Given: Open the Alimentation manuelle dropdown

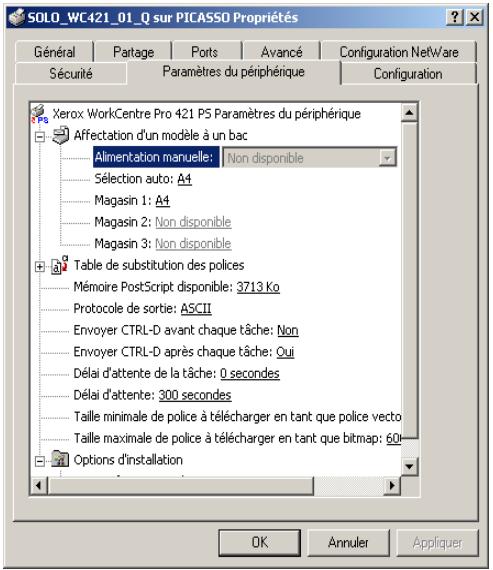Looking at the screenshot, I should tap(388, 158).
